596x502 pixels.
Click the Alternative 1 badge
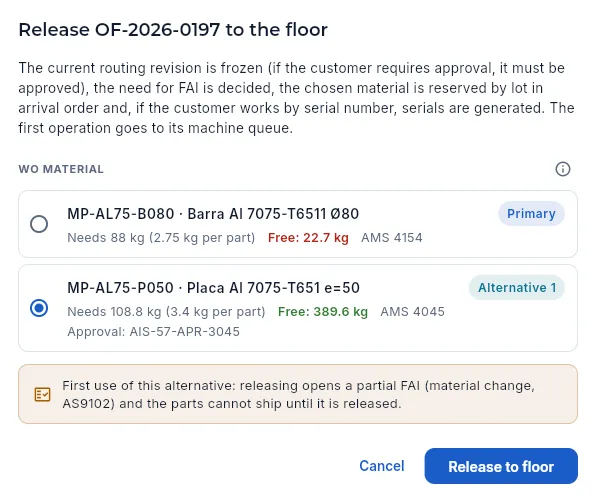click(x=517, y=288)
